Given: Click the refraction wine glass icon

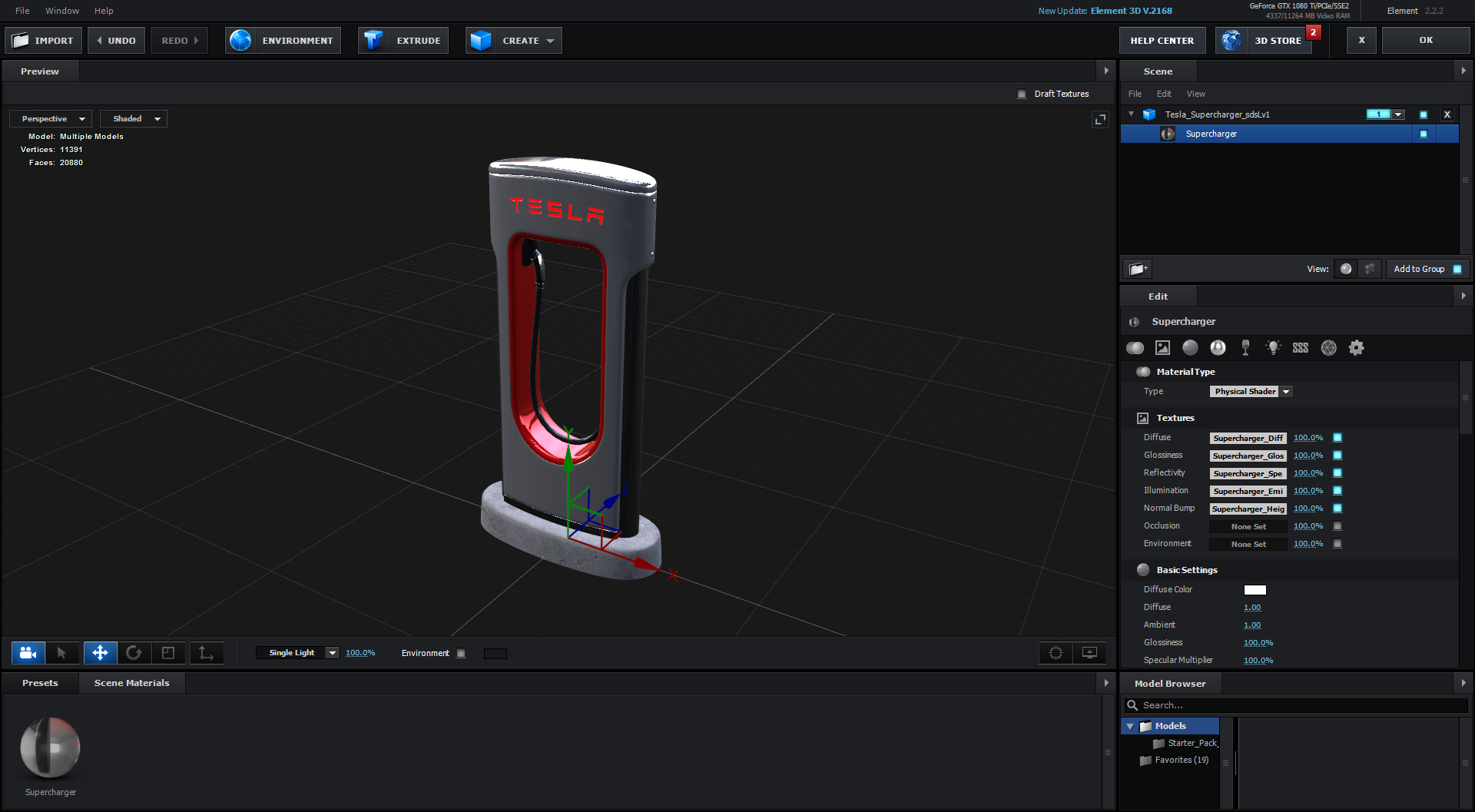Looking at the screenshot, I should coord(1245,348).
